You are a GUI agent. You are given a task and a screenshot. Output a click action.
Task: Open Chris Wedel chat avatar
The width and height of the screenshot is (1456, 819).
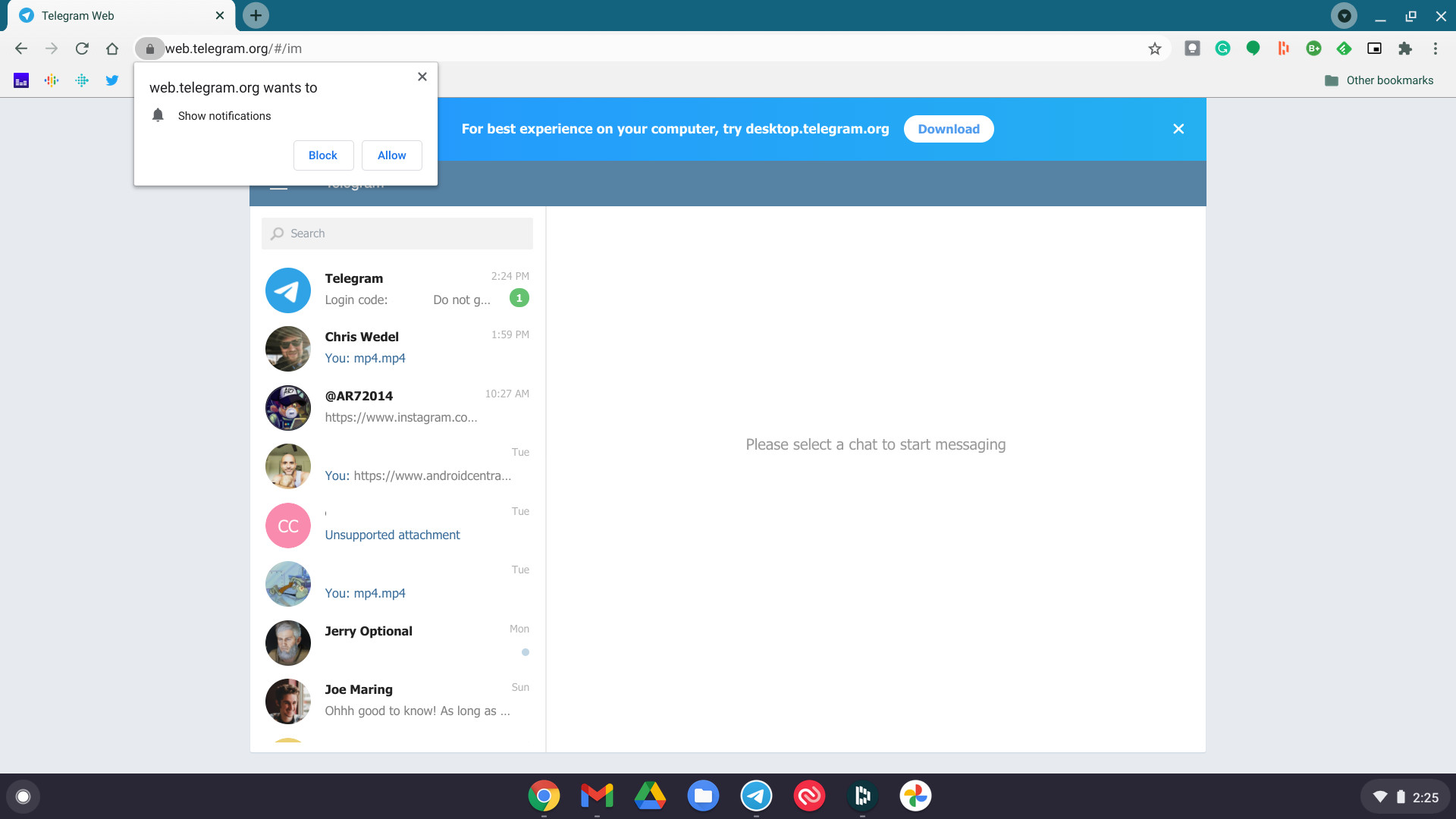(288, 348)
